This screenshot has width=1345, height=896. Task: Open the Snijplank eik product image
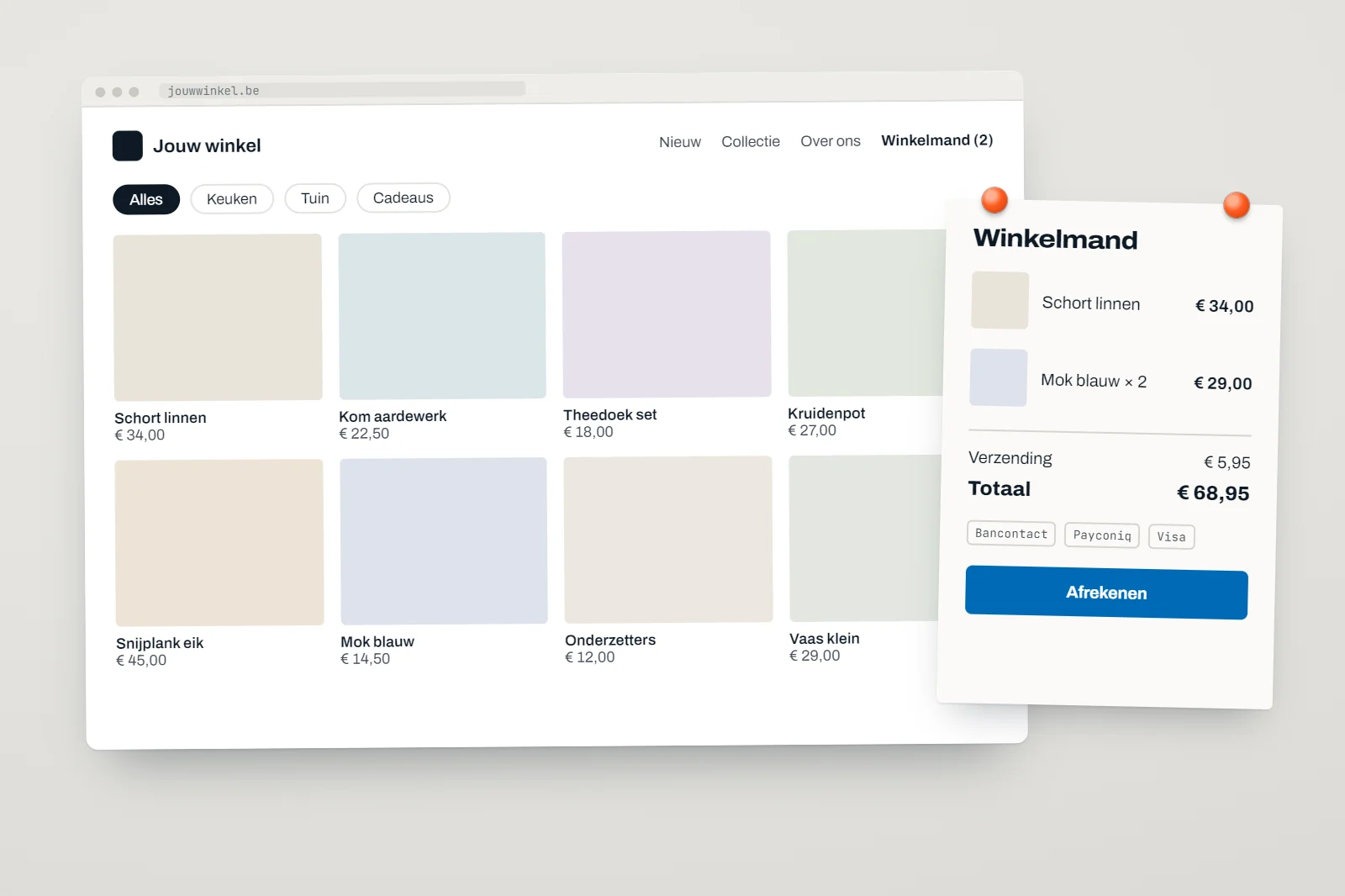pos(219,542)
